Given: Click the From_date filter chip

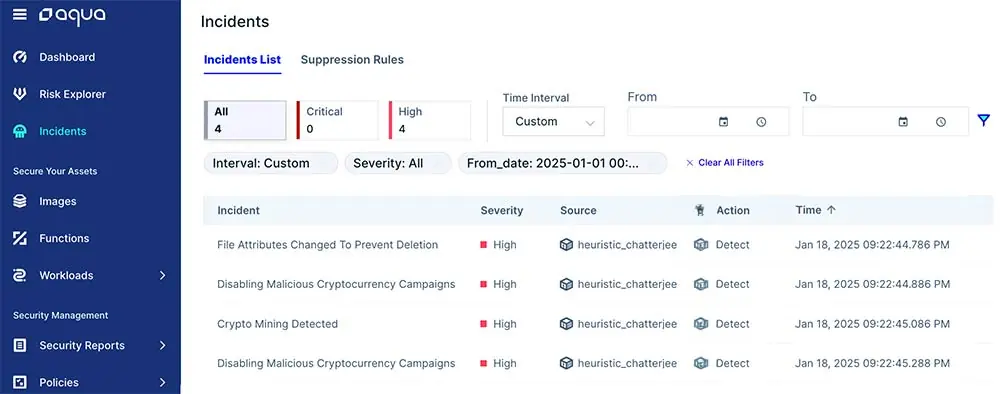Looking at the screenshot, I should (x=562, y=163).
